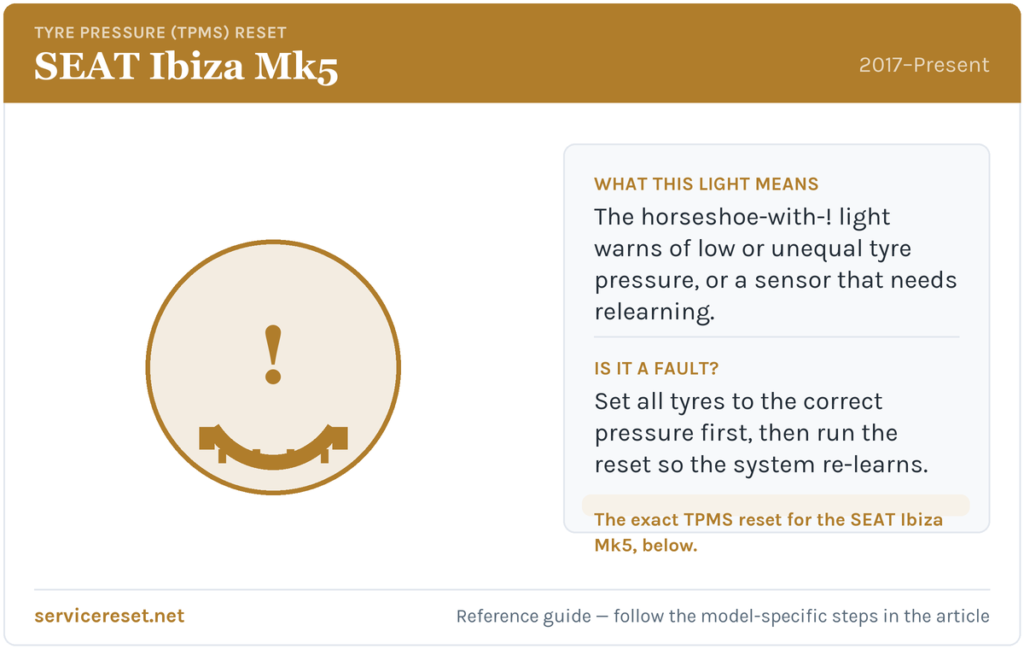Screen dimensions: 1024x649
Task: Click the divider line between info sections
Action: [776, 337]
